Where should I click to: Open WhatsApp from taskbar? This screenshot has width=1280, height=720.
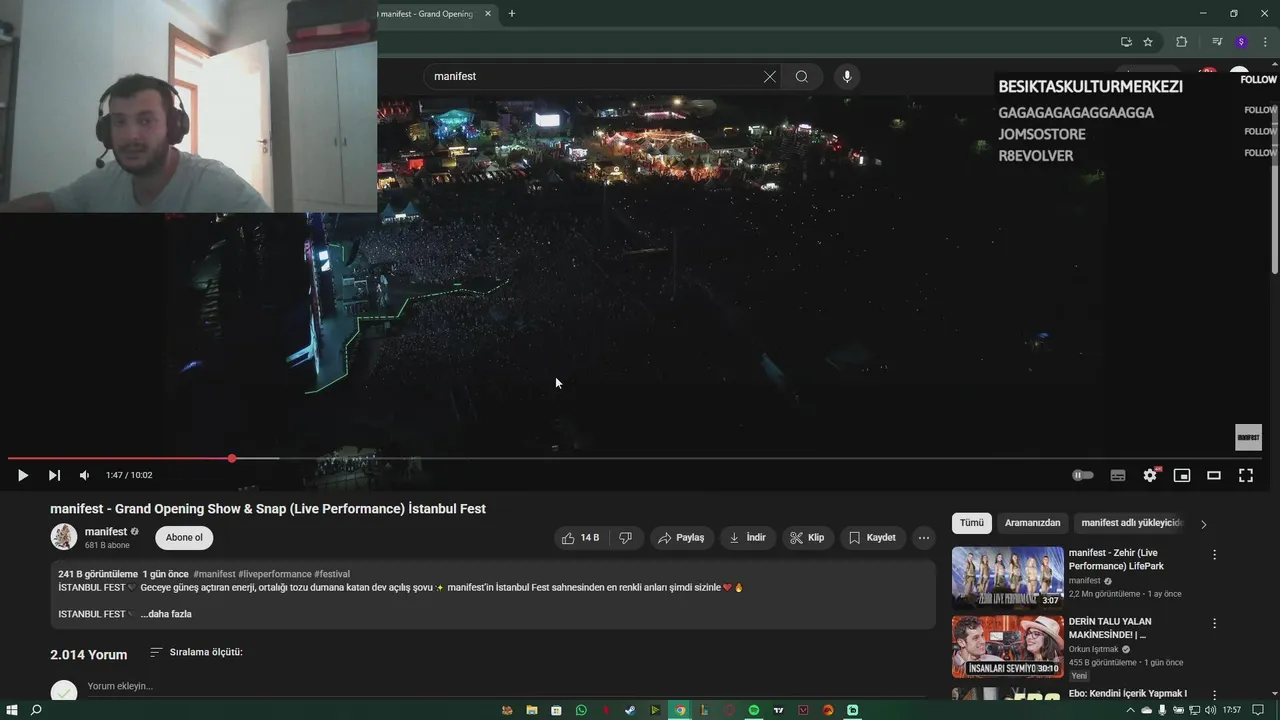[581, 710]
